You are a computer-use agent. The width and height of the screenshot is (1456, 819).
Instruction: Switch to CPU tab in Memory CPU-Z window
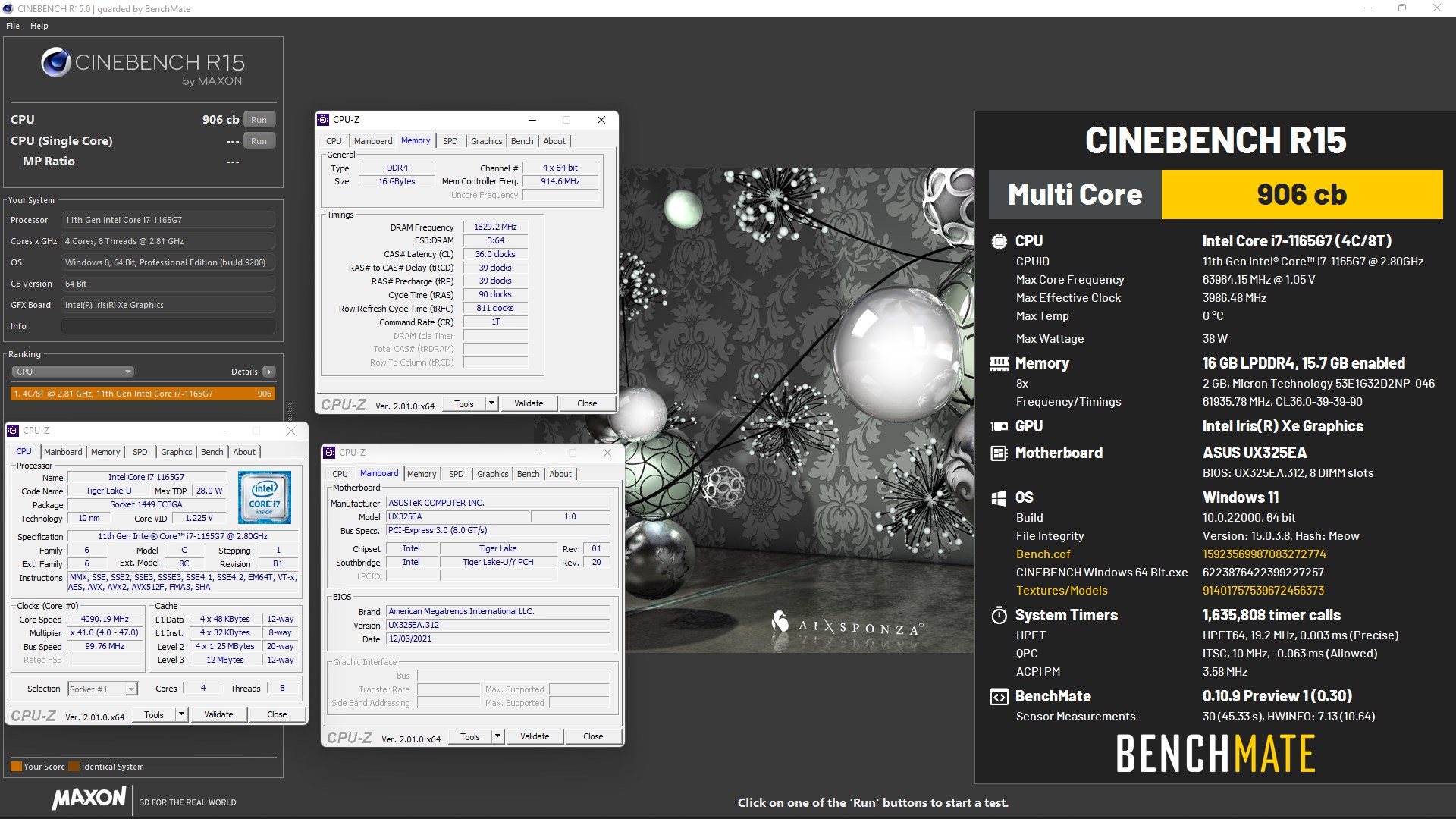[x=334, y=141]
